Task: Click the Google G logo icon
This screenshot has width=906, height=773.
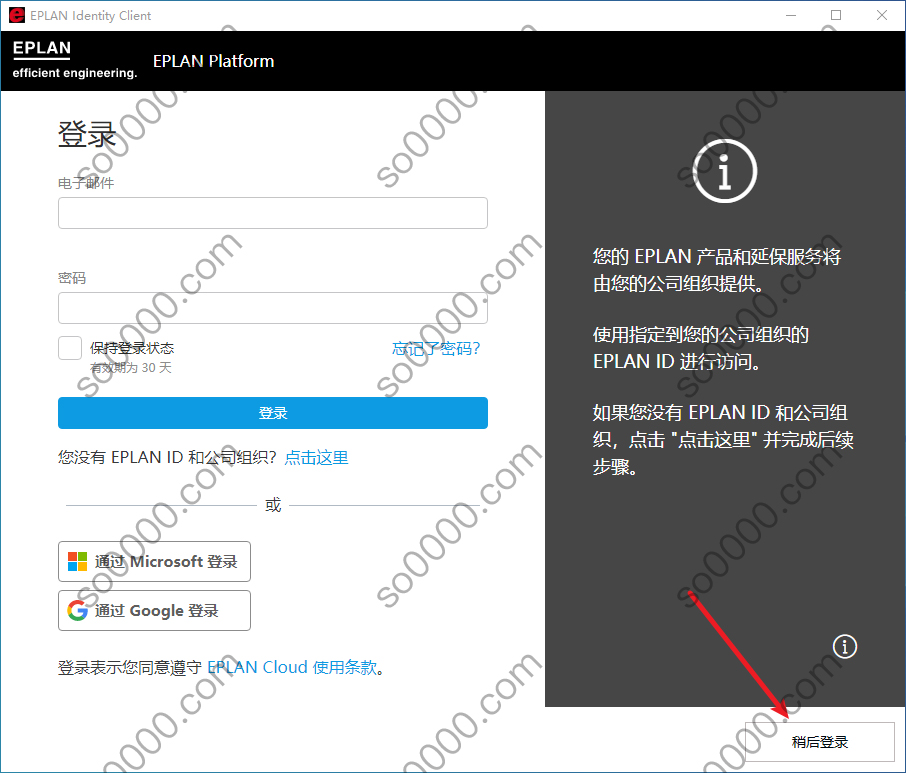Action: click(77, 611)
